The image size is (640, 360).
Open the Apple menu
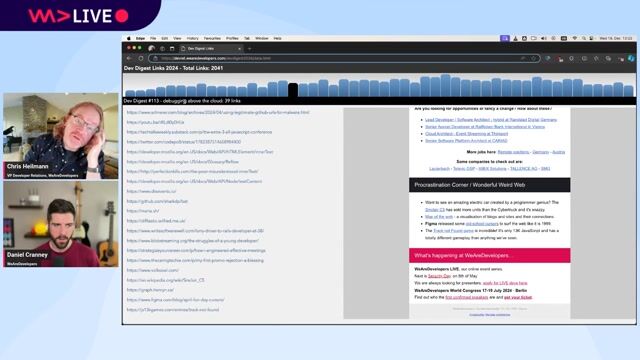point(129,38)
